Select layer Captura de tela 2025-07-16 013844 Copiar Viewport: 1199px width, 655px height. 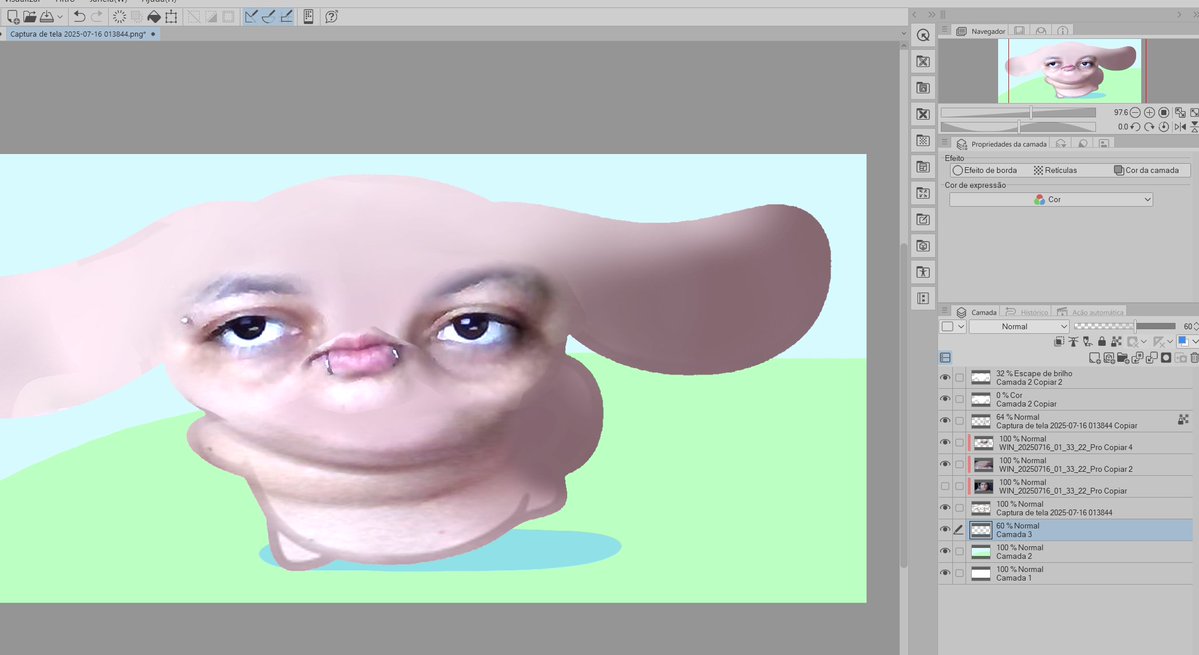[1080, 421]
